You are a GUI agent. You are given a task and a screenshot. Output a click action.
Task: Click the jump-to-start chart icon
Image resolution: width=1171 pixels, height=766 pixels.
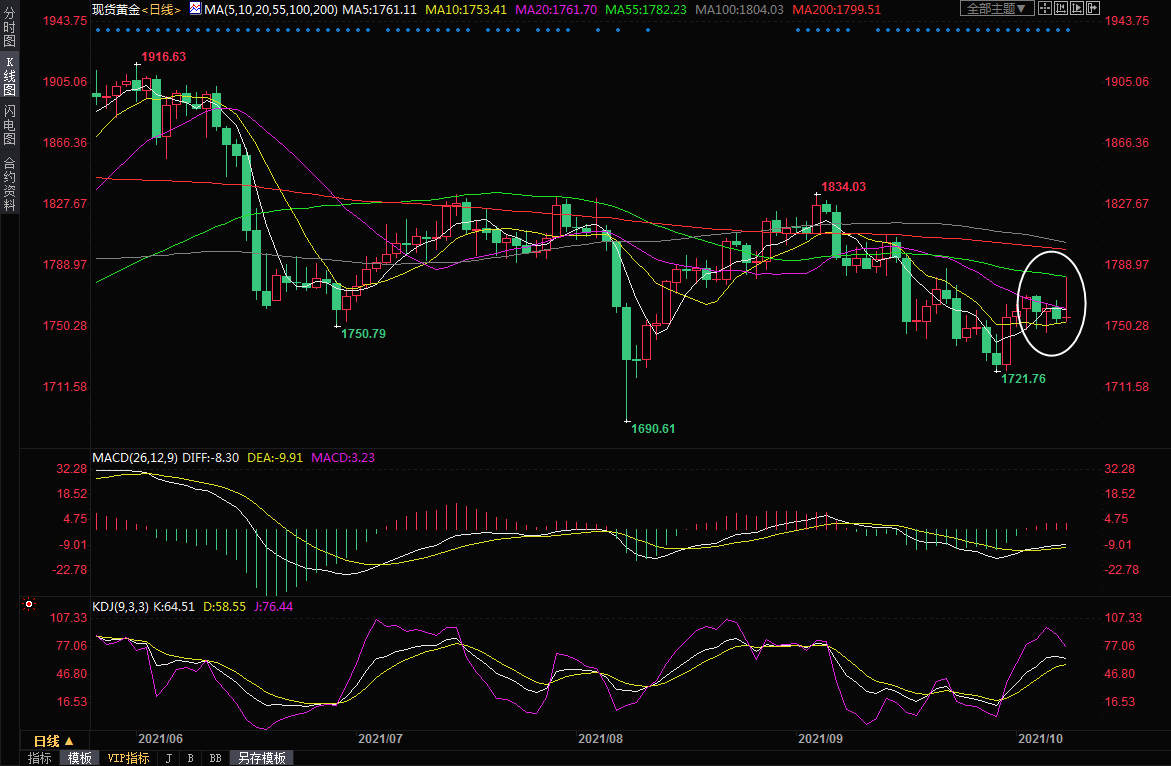(x=1060, y=9)
